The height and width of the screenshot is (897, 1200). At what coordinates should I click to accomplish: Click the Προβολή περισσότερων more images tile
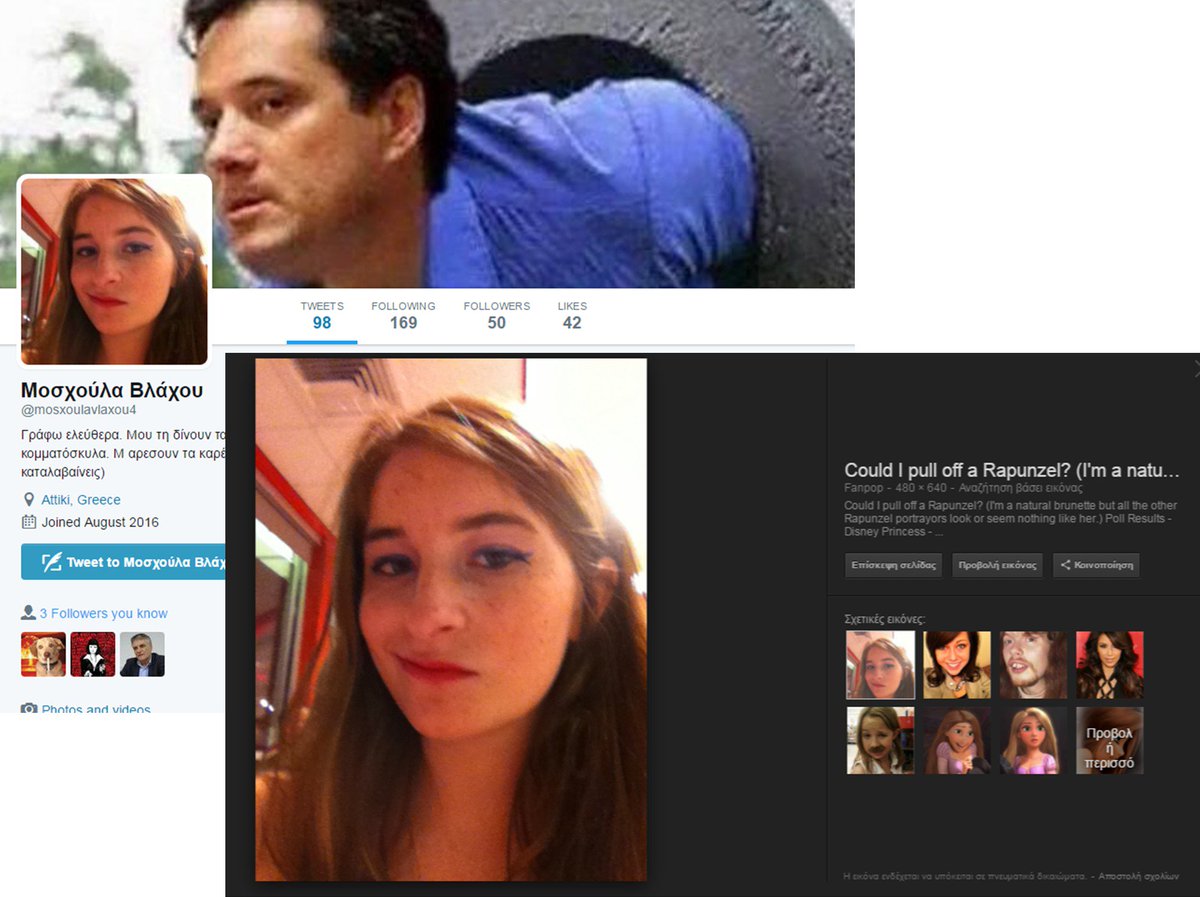click(1110, 740)
